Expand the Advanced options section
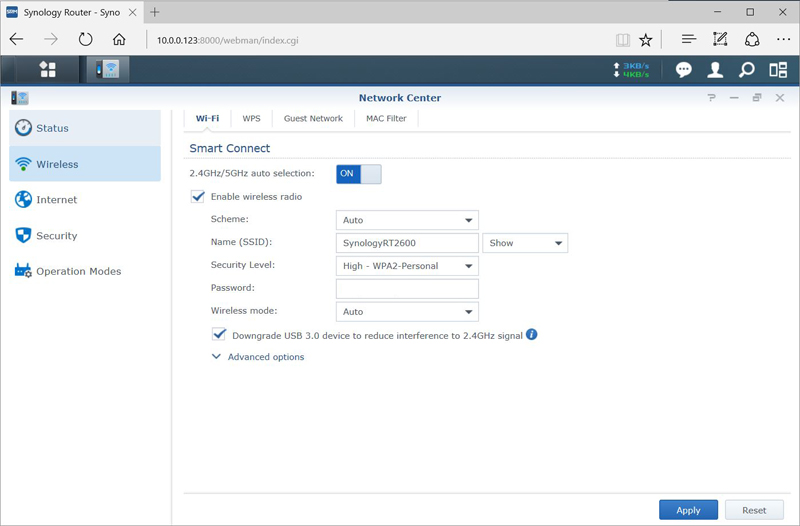Viewport: 800px width, 526px height. click(x=258, y=357)
